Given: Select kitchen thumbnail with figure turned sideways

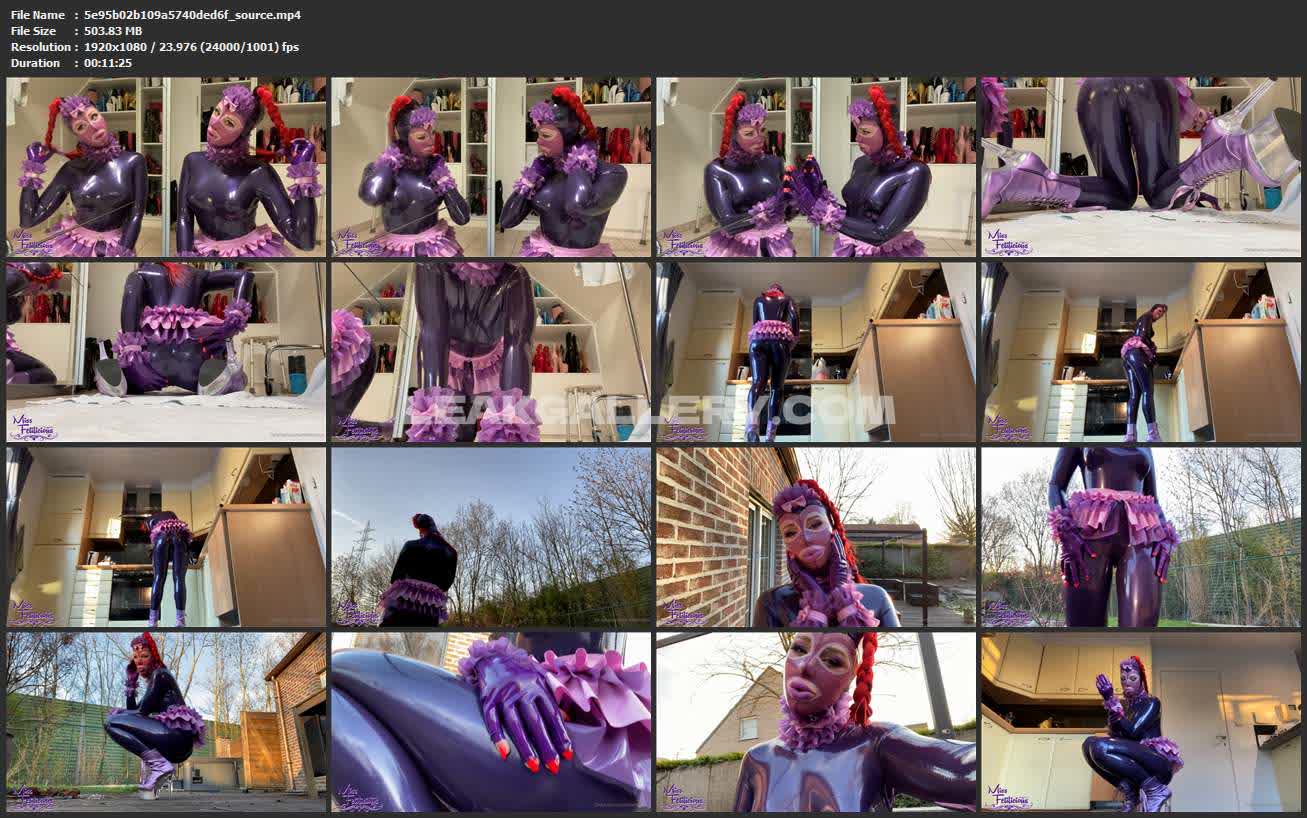Looking at the screenshot, I should pyautogui.click(x=1141, y=352).
